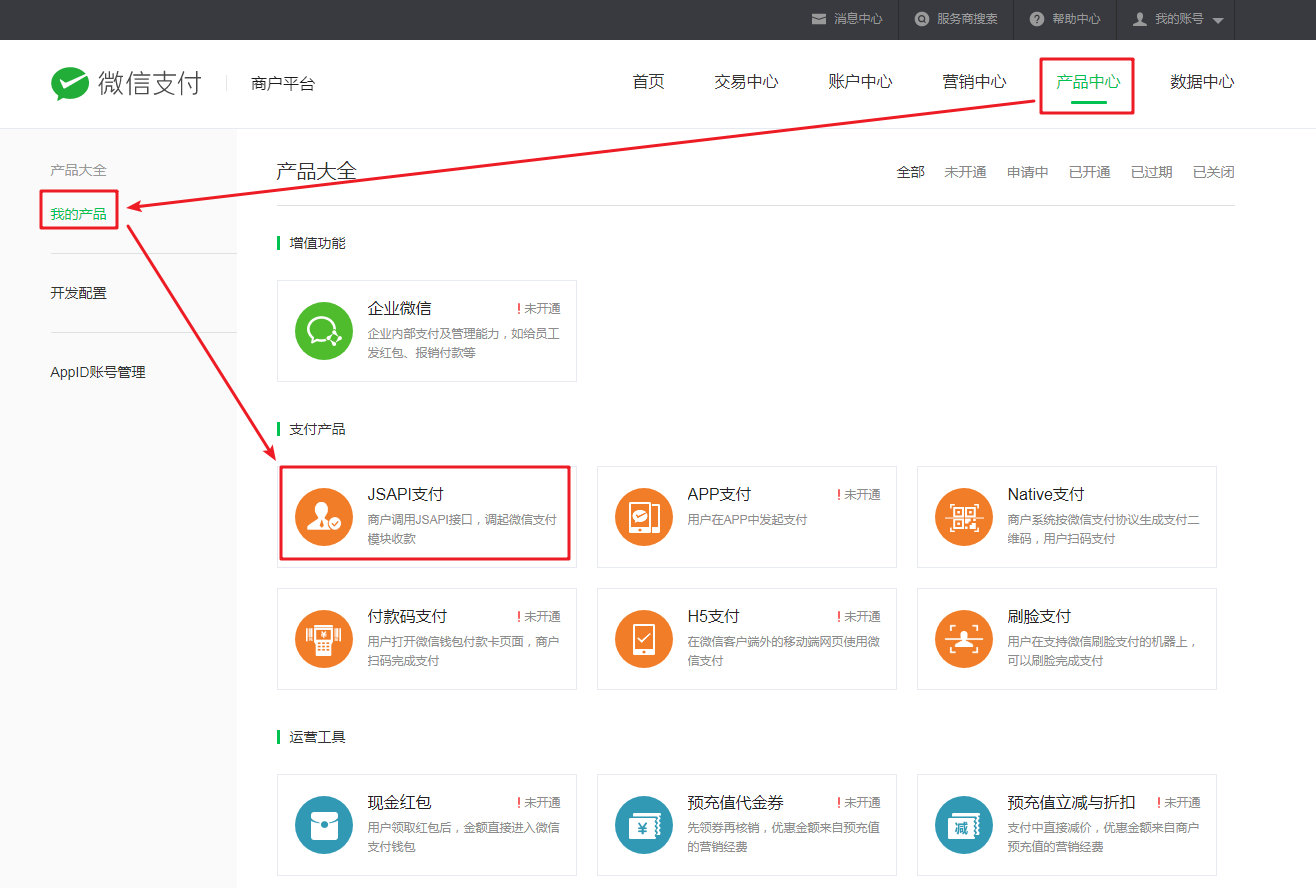The height and width of the screenshot is (888, 1316).
Task: Click 未开通 status on H5支付 card
Action: coord(859,616)
